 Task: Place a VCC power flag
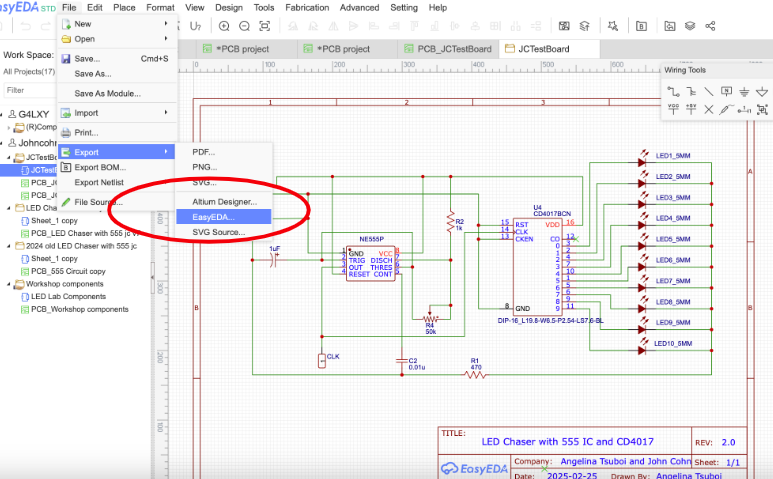(673, 108)
